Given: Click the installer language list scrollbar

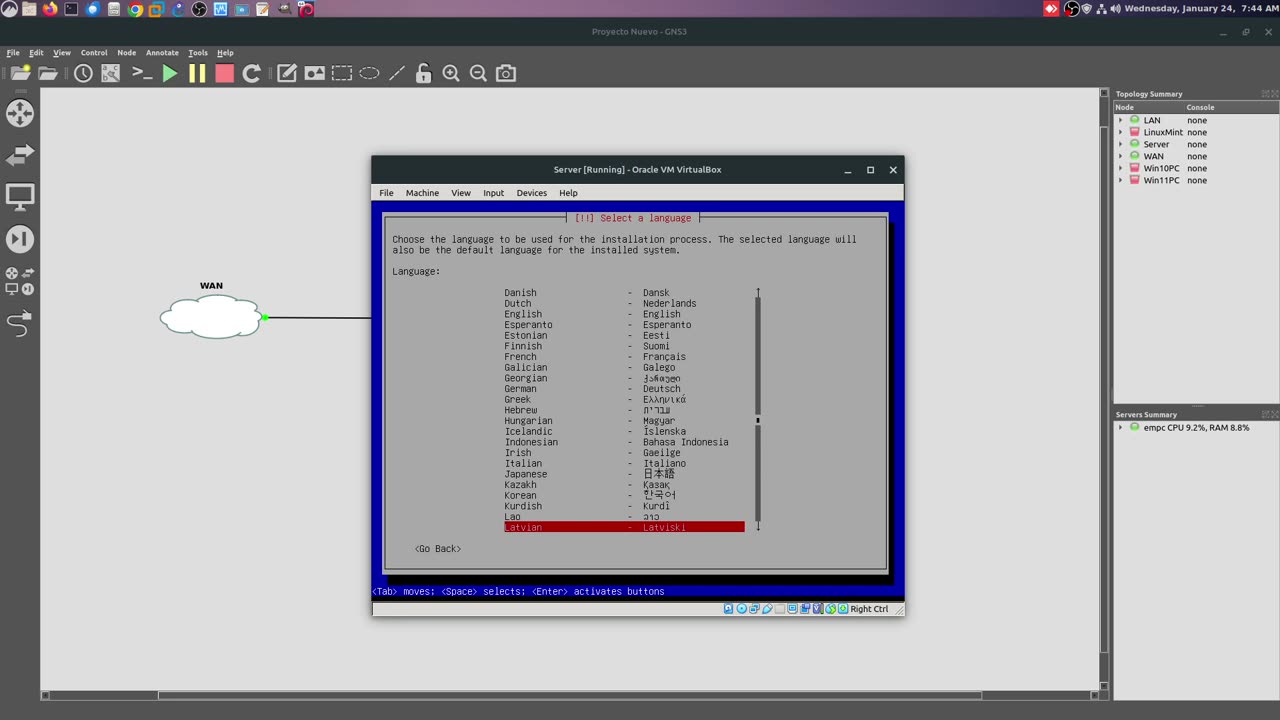Looking at the screenshot, I should [758, 409].
